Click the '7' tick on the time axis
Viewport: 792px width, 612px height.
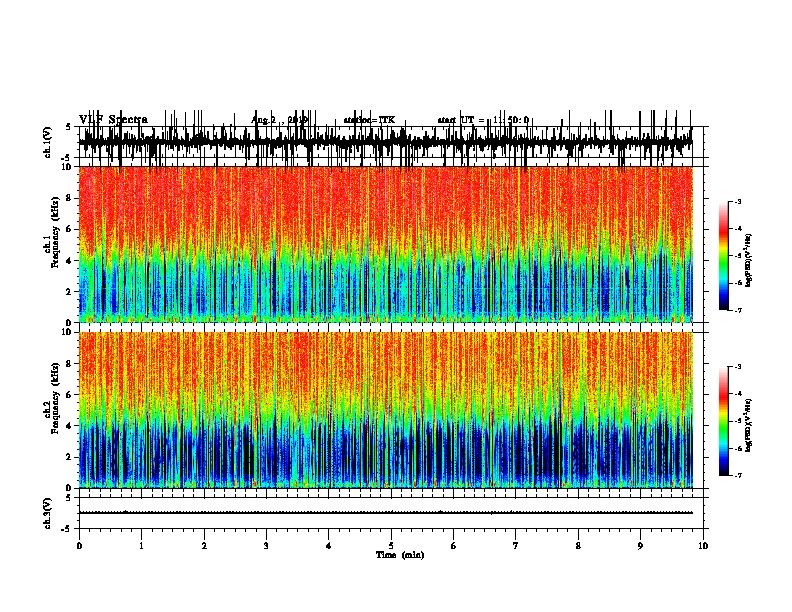pyautogui.click(x=516, y=546)
